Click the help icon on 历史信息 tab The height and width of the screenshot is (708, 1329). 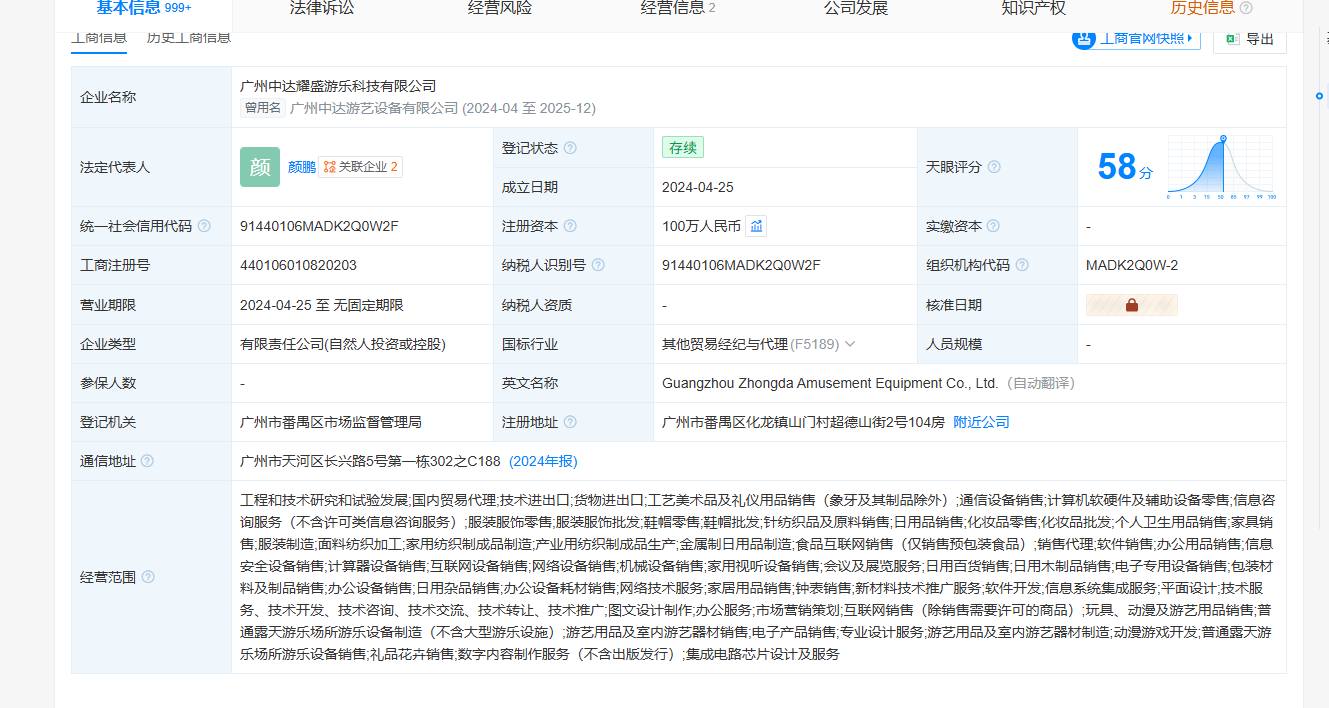point(1246,8)
